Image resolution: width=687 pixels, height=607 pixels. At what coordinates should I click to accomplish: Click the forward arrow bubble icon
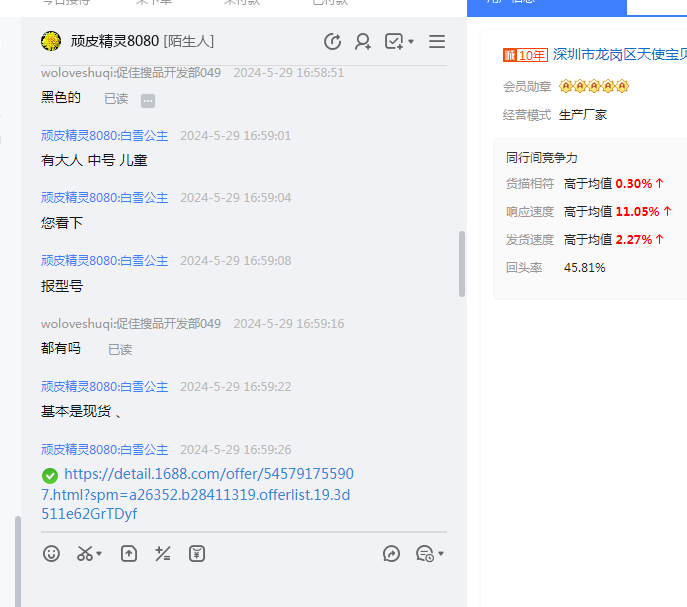click(x=391, y=553)
